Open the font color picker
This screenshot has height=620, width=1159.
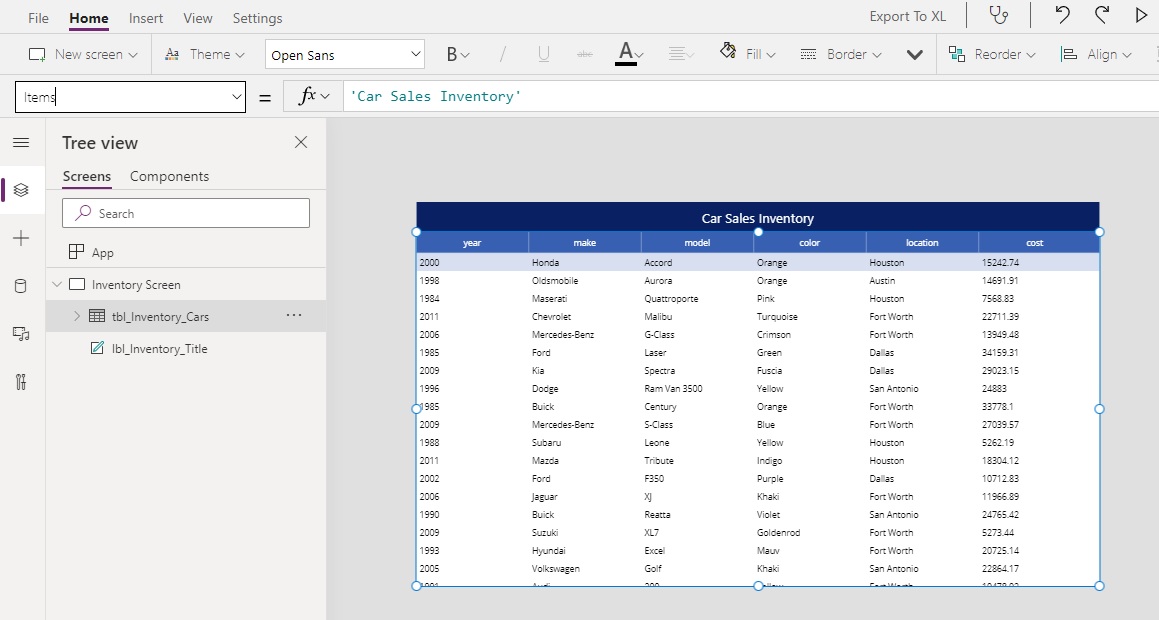(627, 54)
